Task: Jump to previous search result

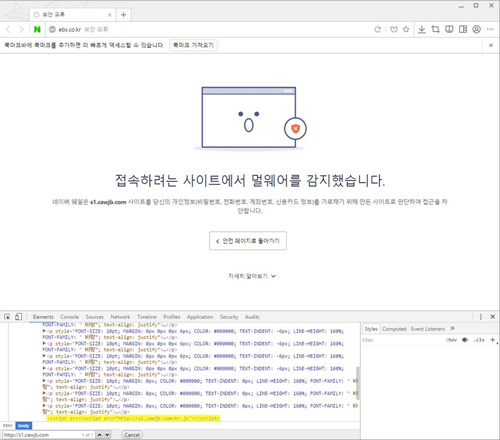Action: pyautogui.click(x=100, y=435)
